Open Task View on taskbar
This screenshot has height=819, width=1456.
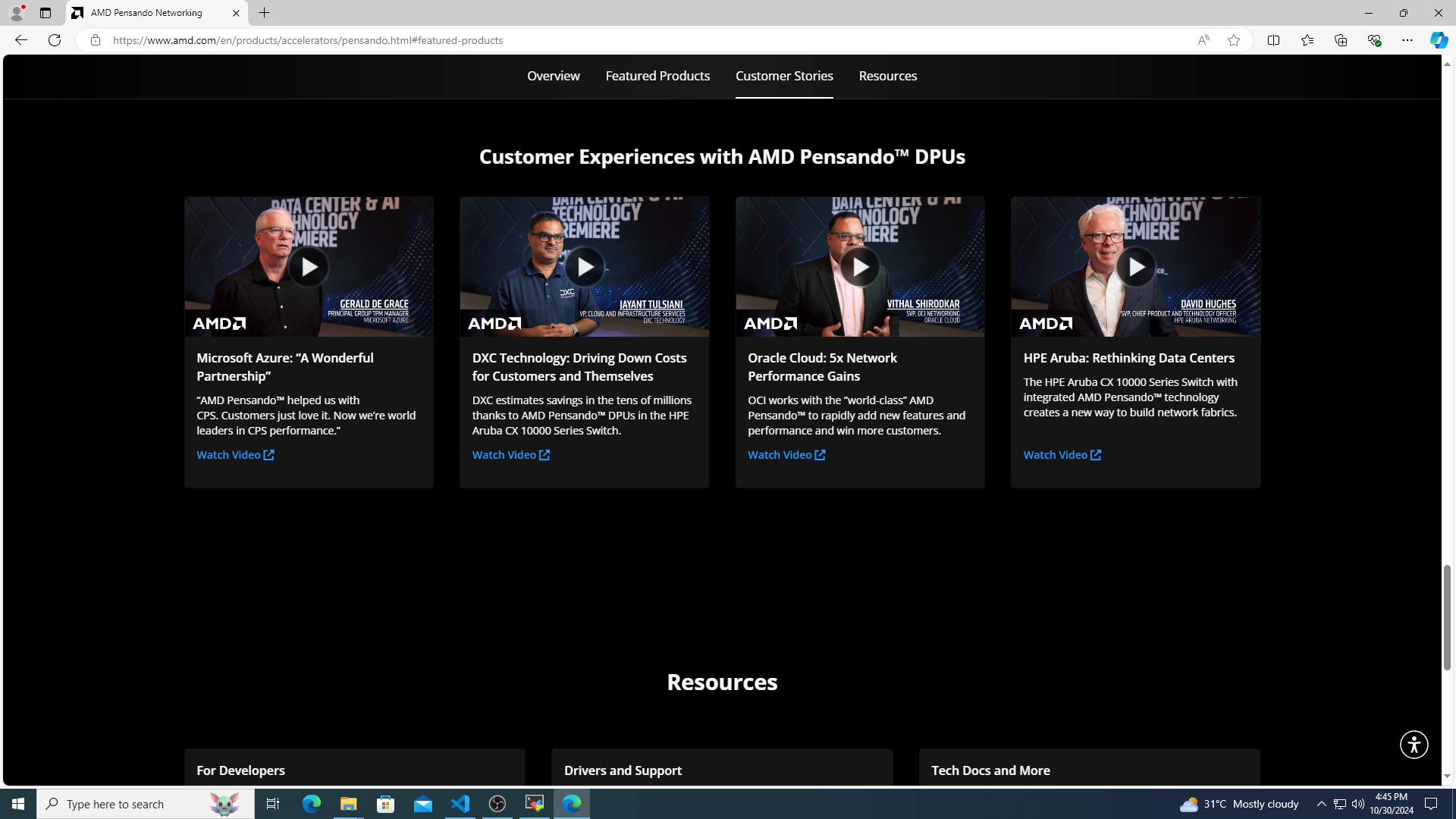273,804
